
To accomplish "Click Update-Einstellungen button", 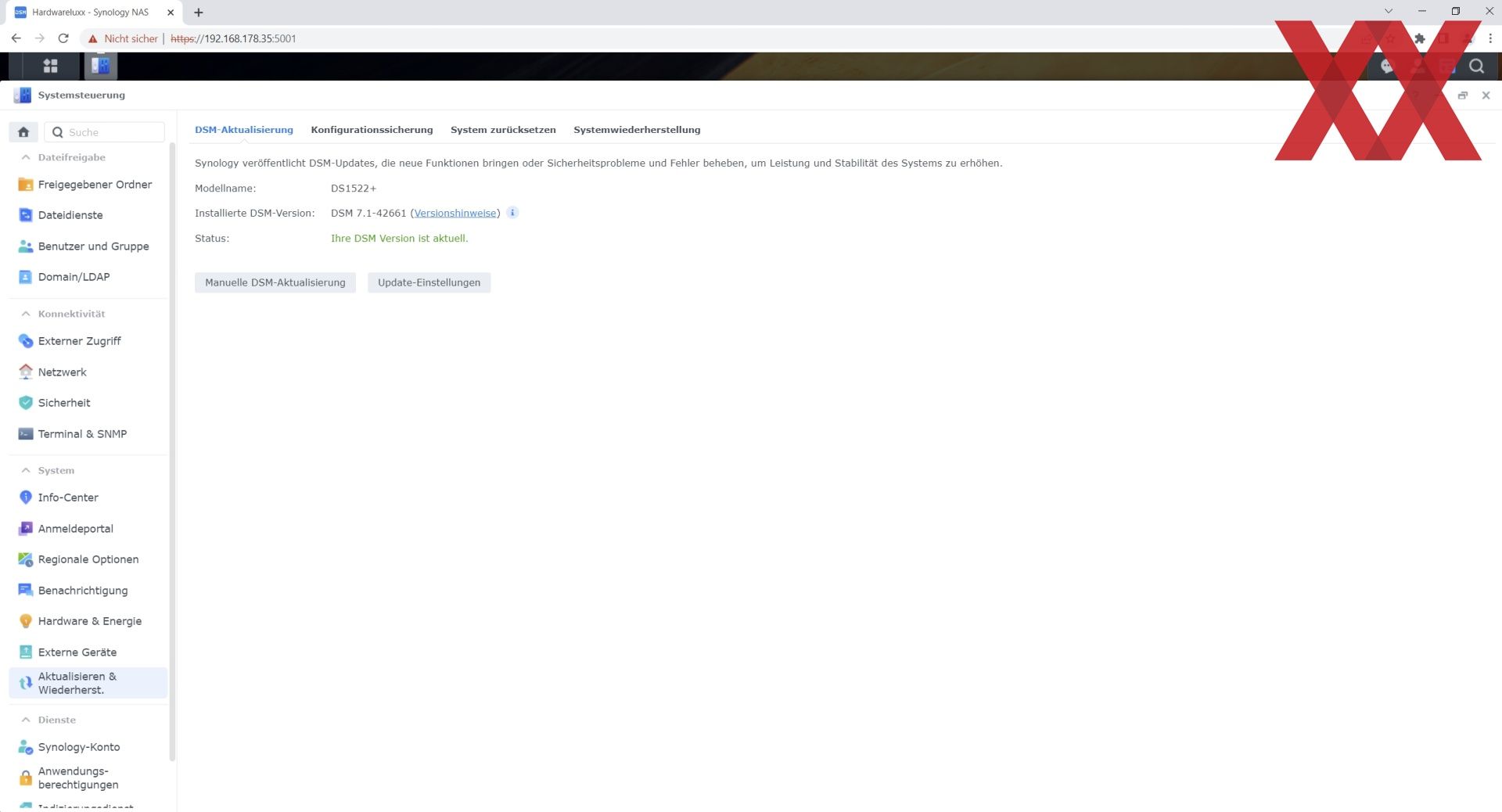I will [x=429, y=282].
